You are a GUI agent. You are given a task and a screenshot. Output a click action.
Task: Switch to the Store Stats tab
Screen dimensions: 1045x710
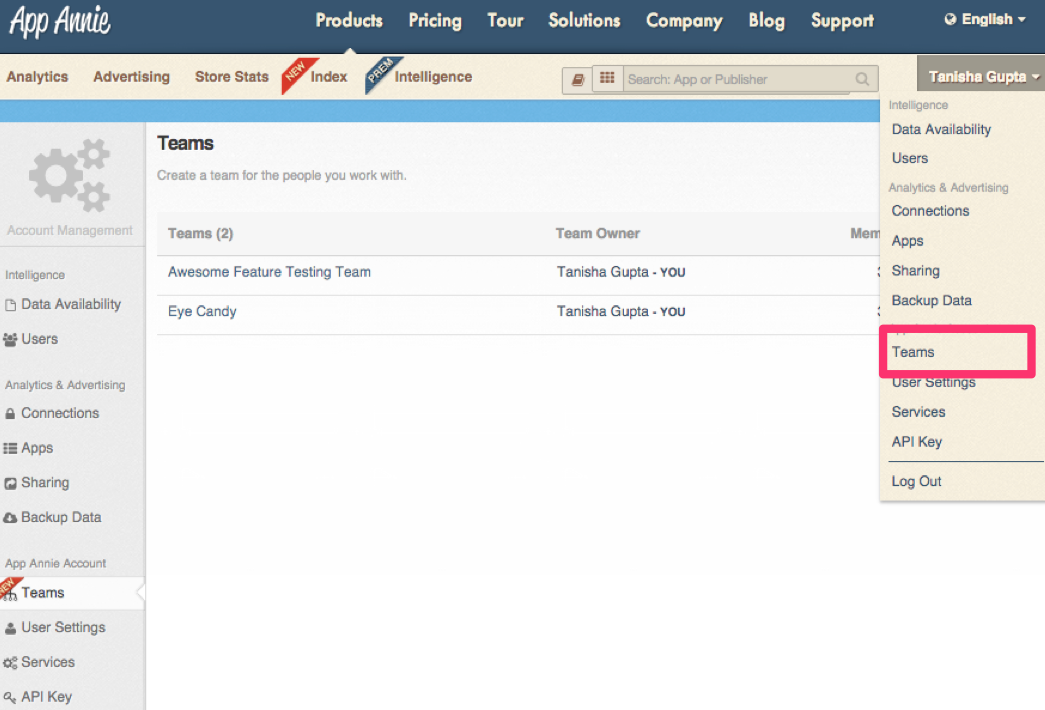[232, 77]
